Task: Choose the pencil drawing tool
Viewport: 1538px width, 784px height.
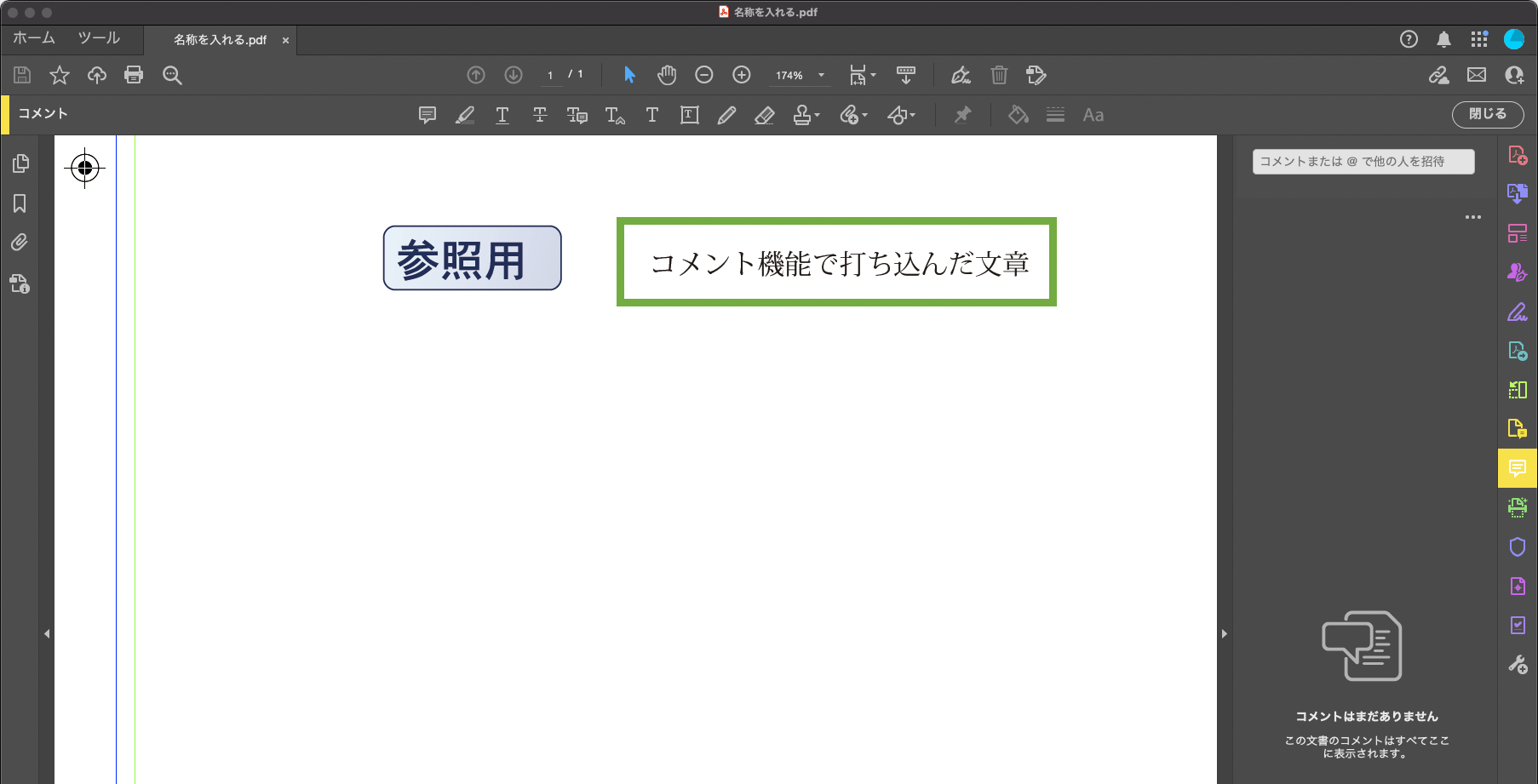Action: (x=726, y=115)
